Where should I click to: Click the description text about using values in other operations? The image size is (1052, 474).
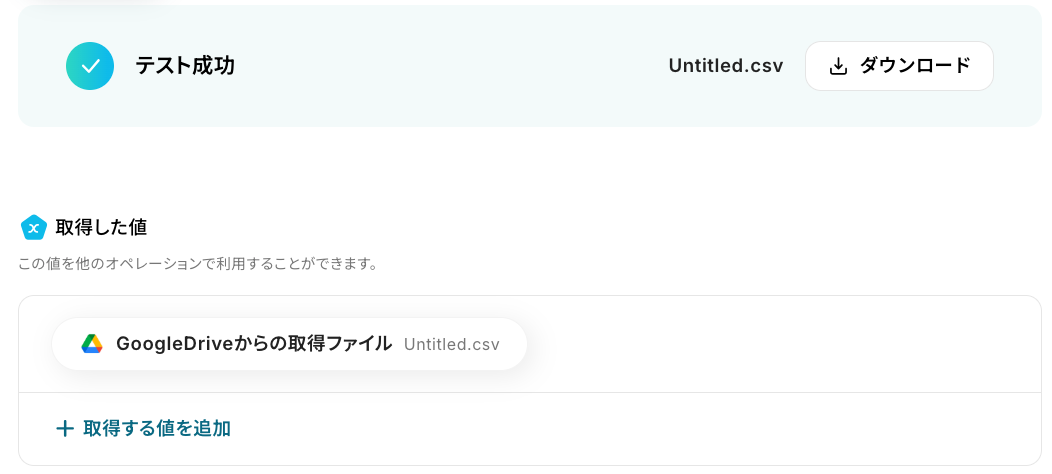(197, 264)
